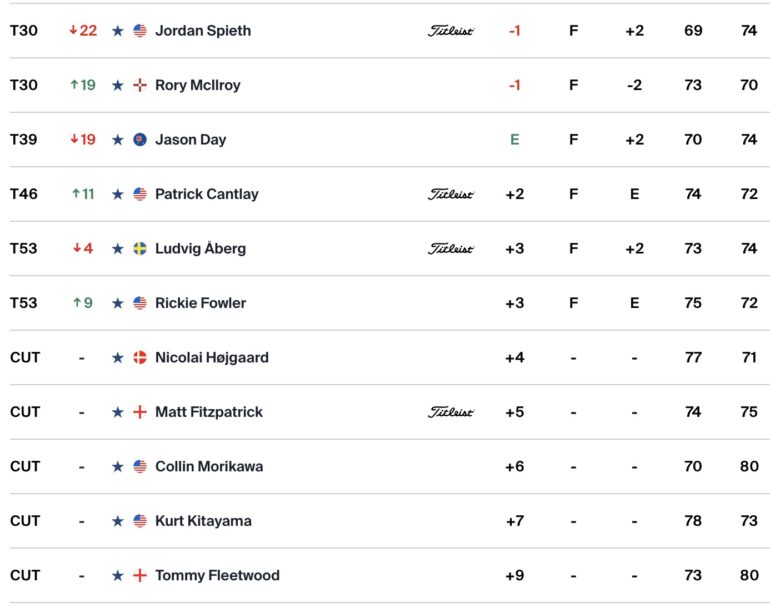
Task: Toggle favorite star for Tommy Fleetwood
Action: pyautogui.click(x=117, y=576)
